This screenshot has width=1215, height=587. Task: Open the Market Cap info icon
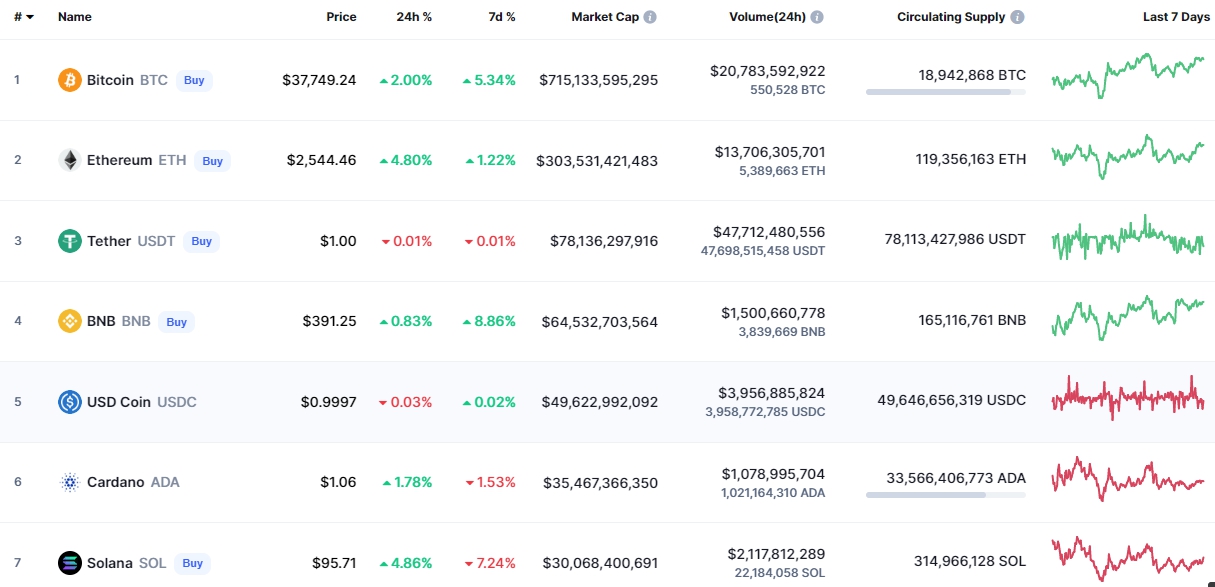[650, 18]
